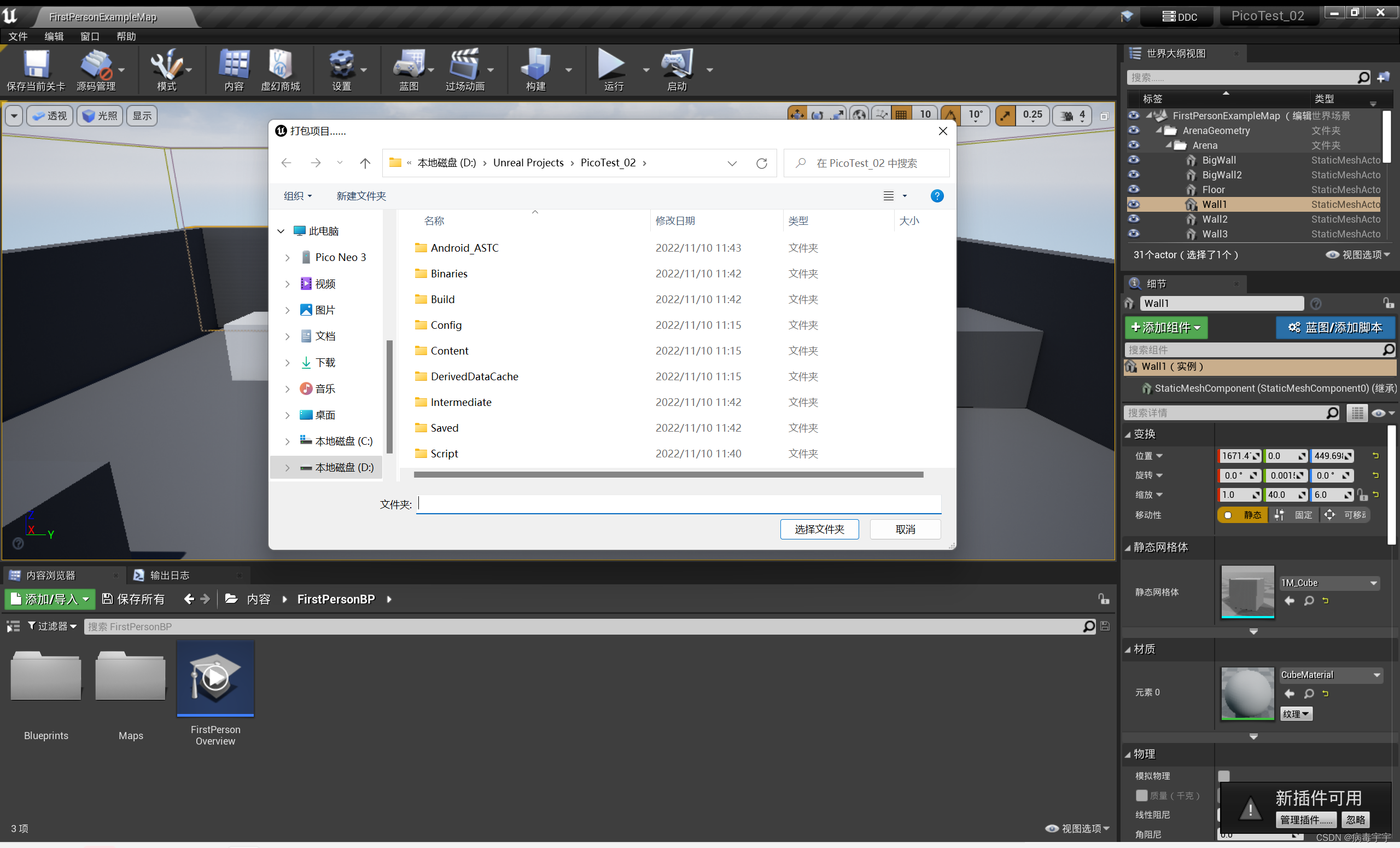Click the refresh icon in the folder dialog
Viewport: 1400px width, 848px height.
tap(761, 164)
